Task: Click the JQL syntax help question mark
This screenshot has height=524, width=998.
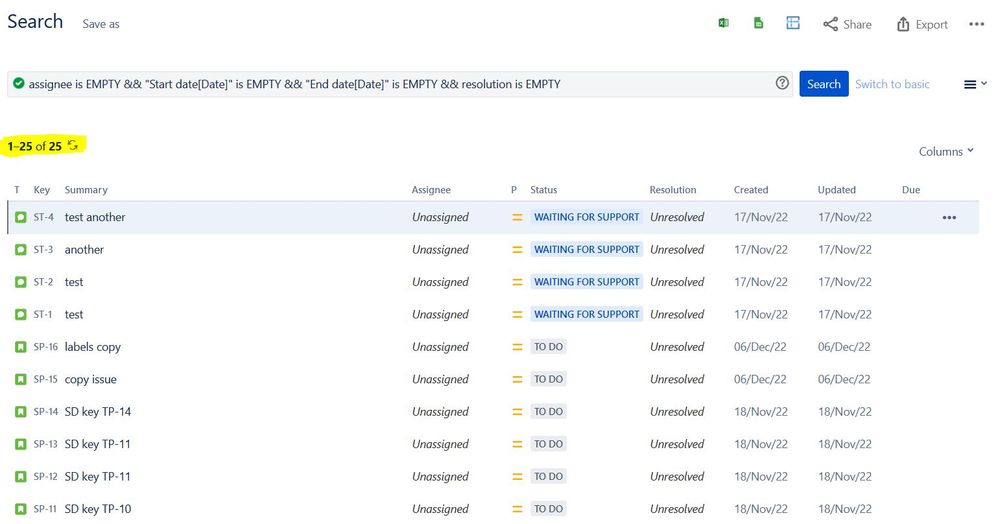Action: click(x=782, y=84)
